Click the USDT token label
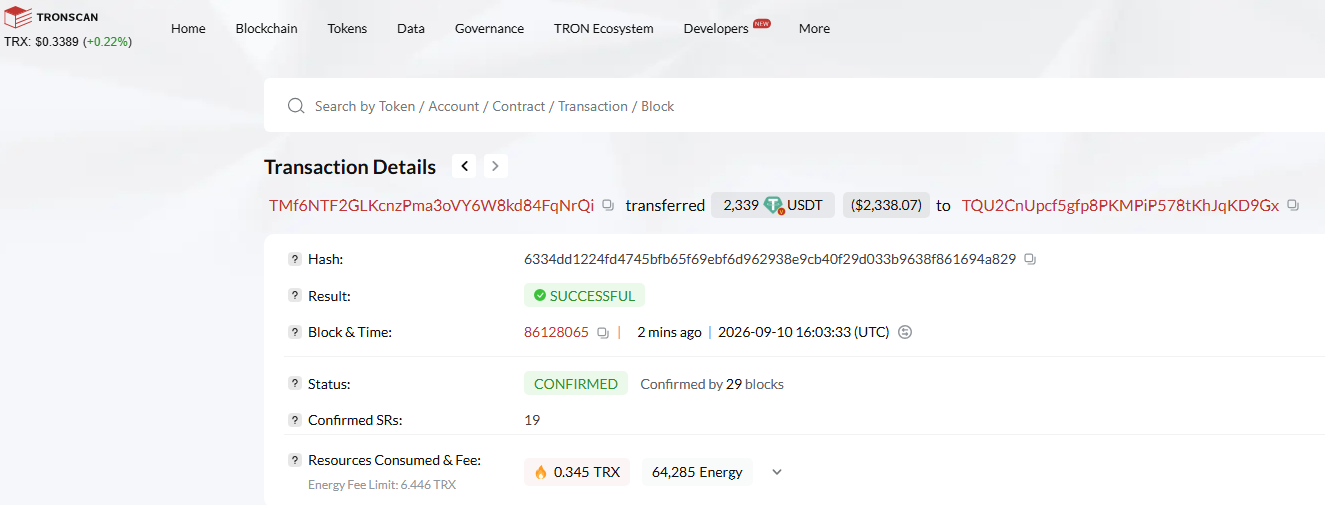 (805, 205)
